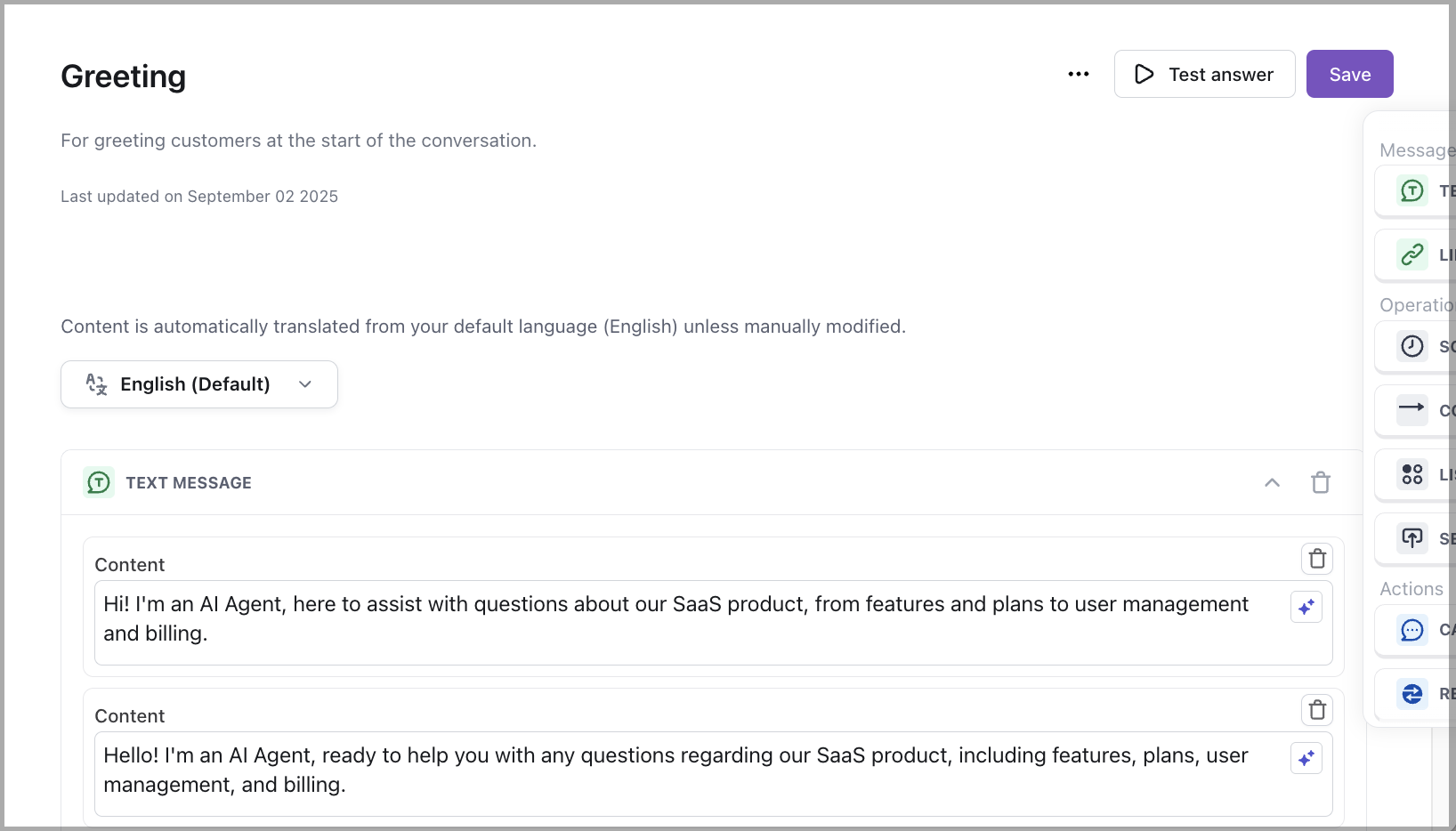This screenshot has width=1456, height=831.
Task: Select the chat bubble icon under Actions
Action: 1413,630
